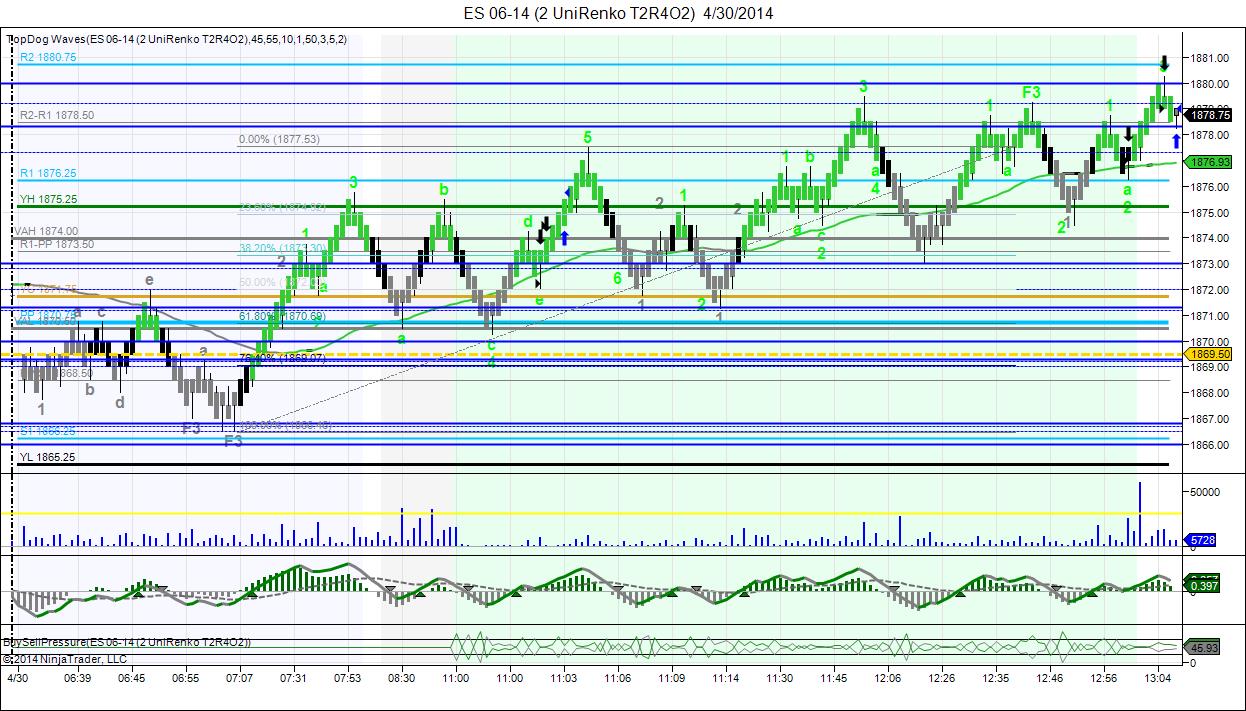Click the R1 1876.25 level label

click(x=48, y=173)
